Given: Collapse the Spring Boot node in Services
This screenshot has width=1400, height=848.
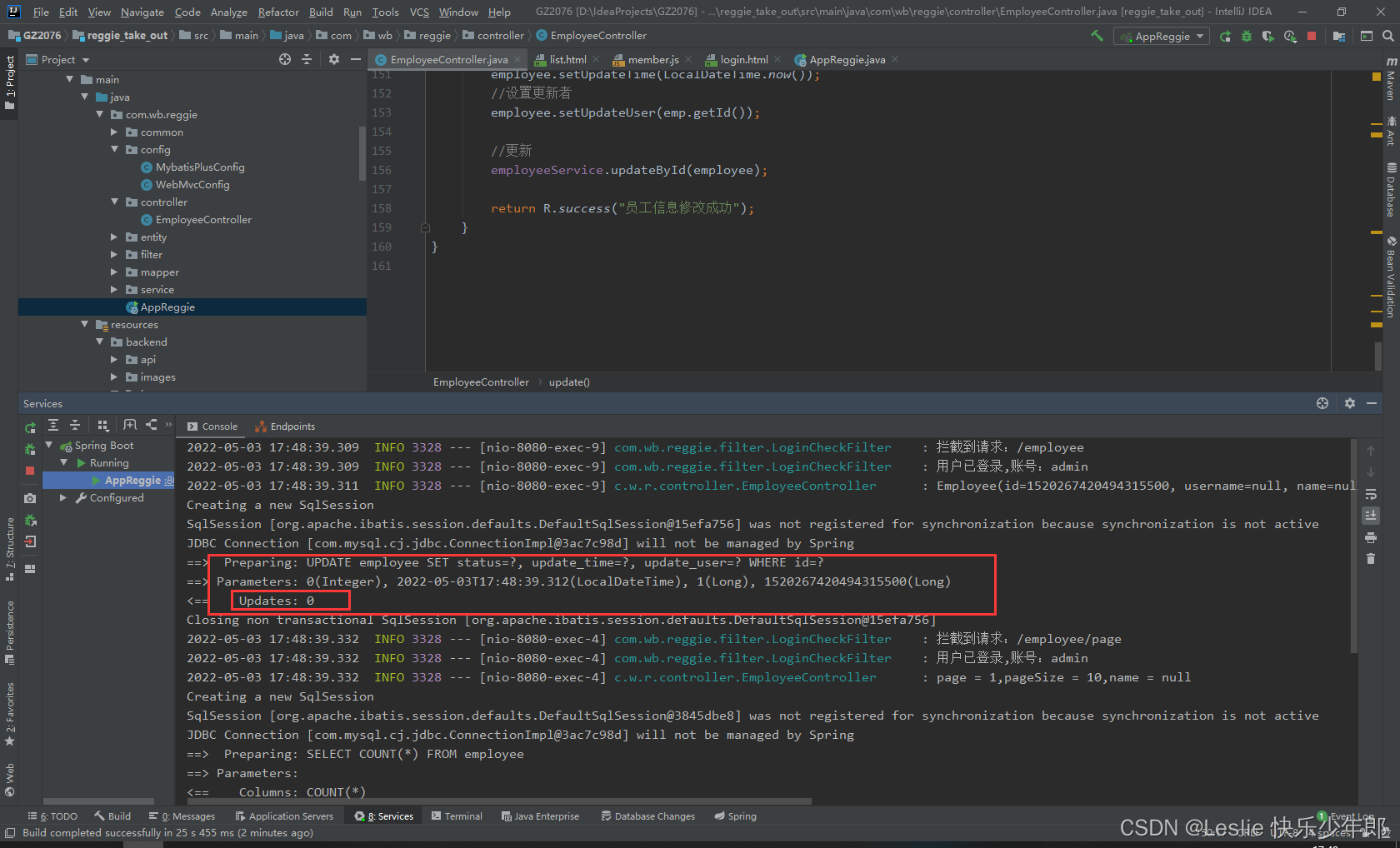Looking at the screenshot, I should tap(48, 445).
